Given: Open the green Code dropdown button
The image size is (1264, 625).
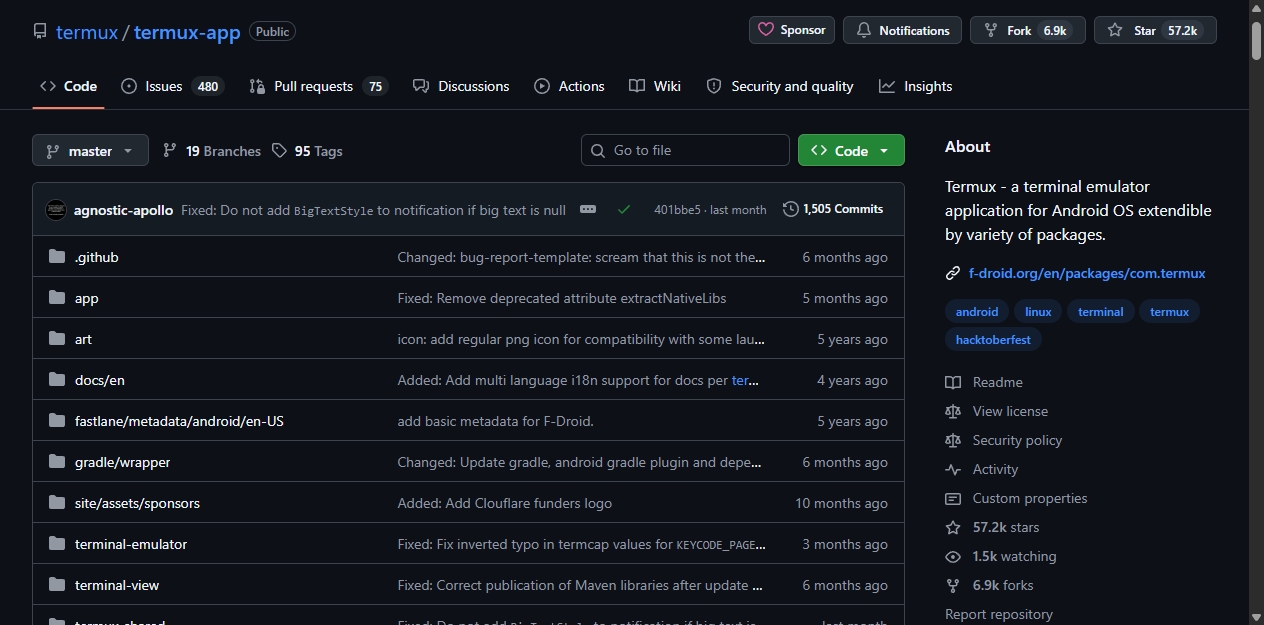Looking at the screenshot, I should click(851, 150).
